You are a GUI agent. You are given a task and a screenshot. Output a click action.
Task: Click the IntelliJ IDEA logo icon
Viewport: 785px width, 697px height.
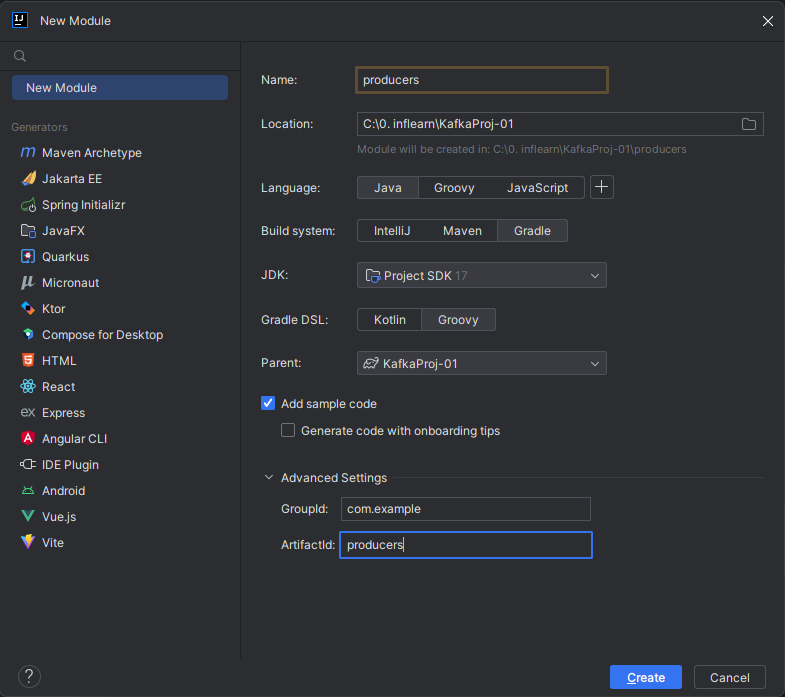20,21
